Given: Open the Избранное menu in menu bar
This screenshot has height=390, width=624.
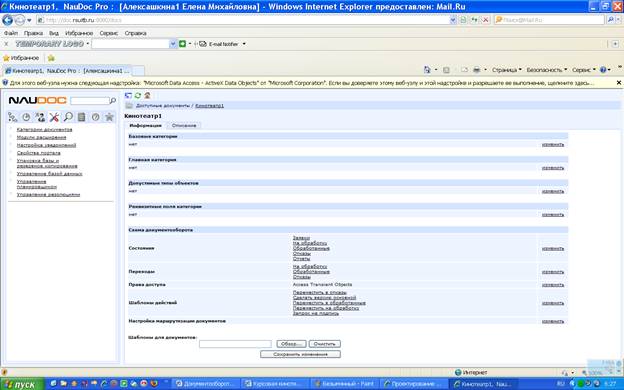Looking at the screenshot, I should pyautogui.click(x=79, y=33).
